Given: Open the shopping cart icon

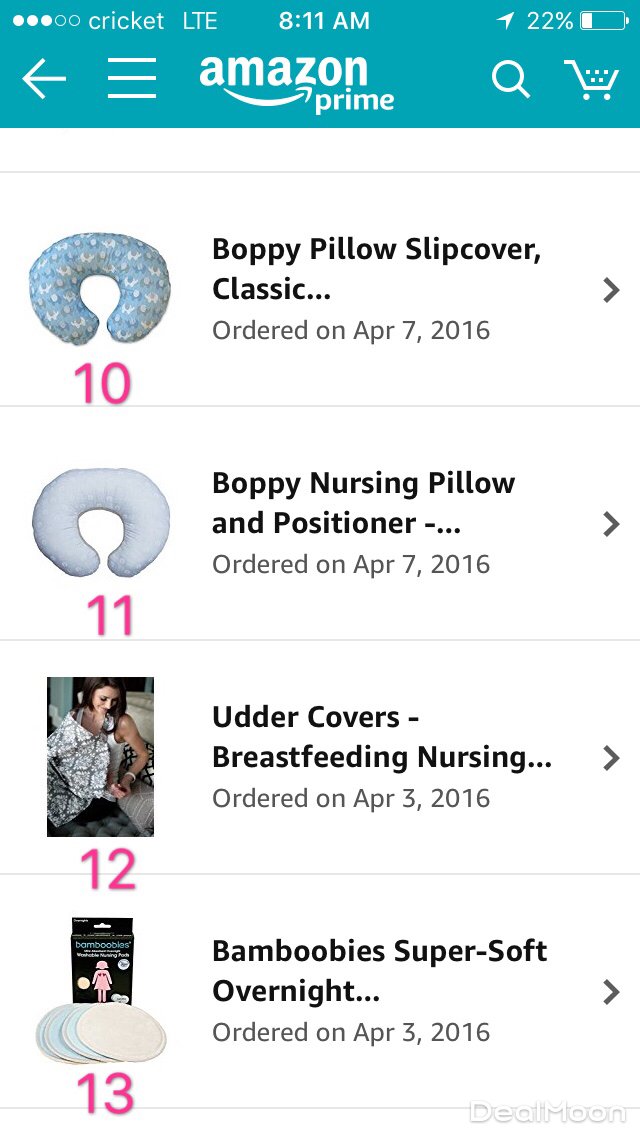Looking at the screenshot, I should [x=591, y=79].
